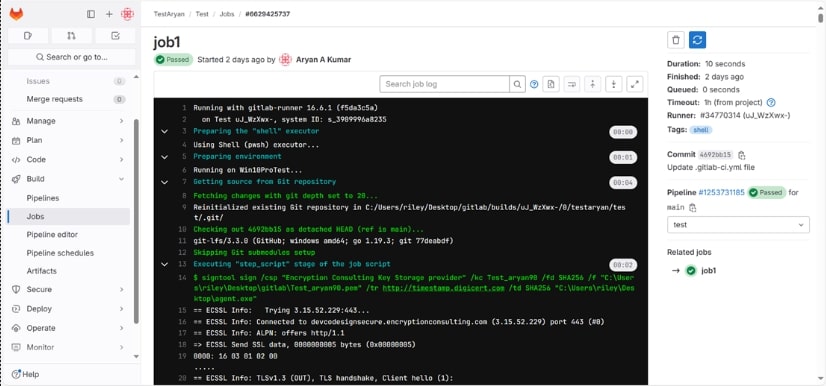Open assigned issues shortcut icon
Screen dimensions: 826x386
[x=28, y=36]
